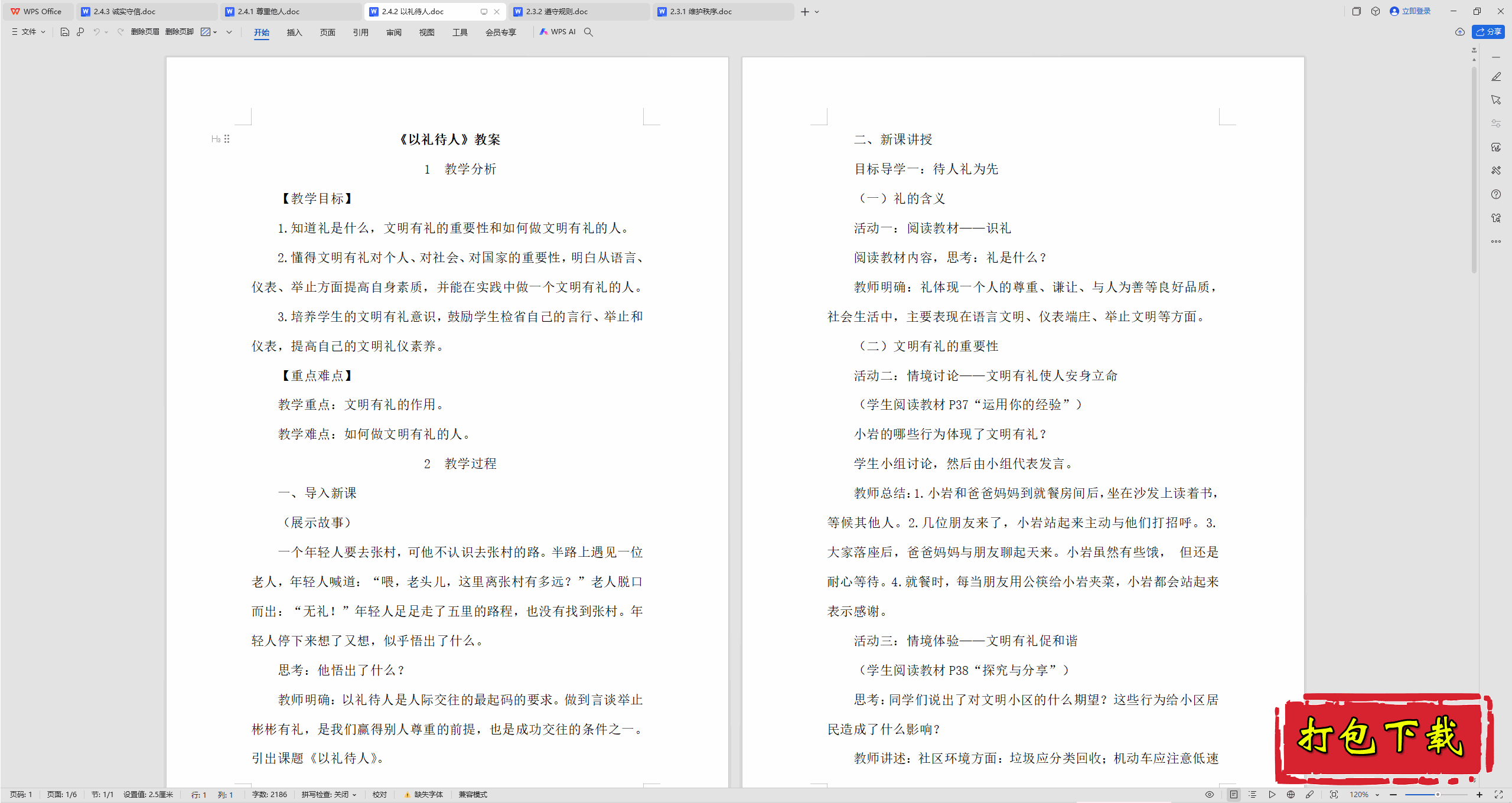The width and height of the screenshot is (1512, 803).
Task: Collapse the right sidebar using minus icon
Action: (1496, 57)
